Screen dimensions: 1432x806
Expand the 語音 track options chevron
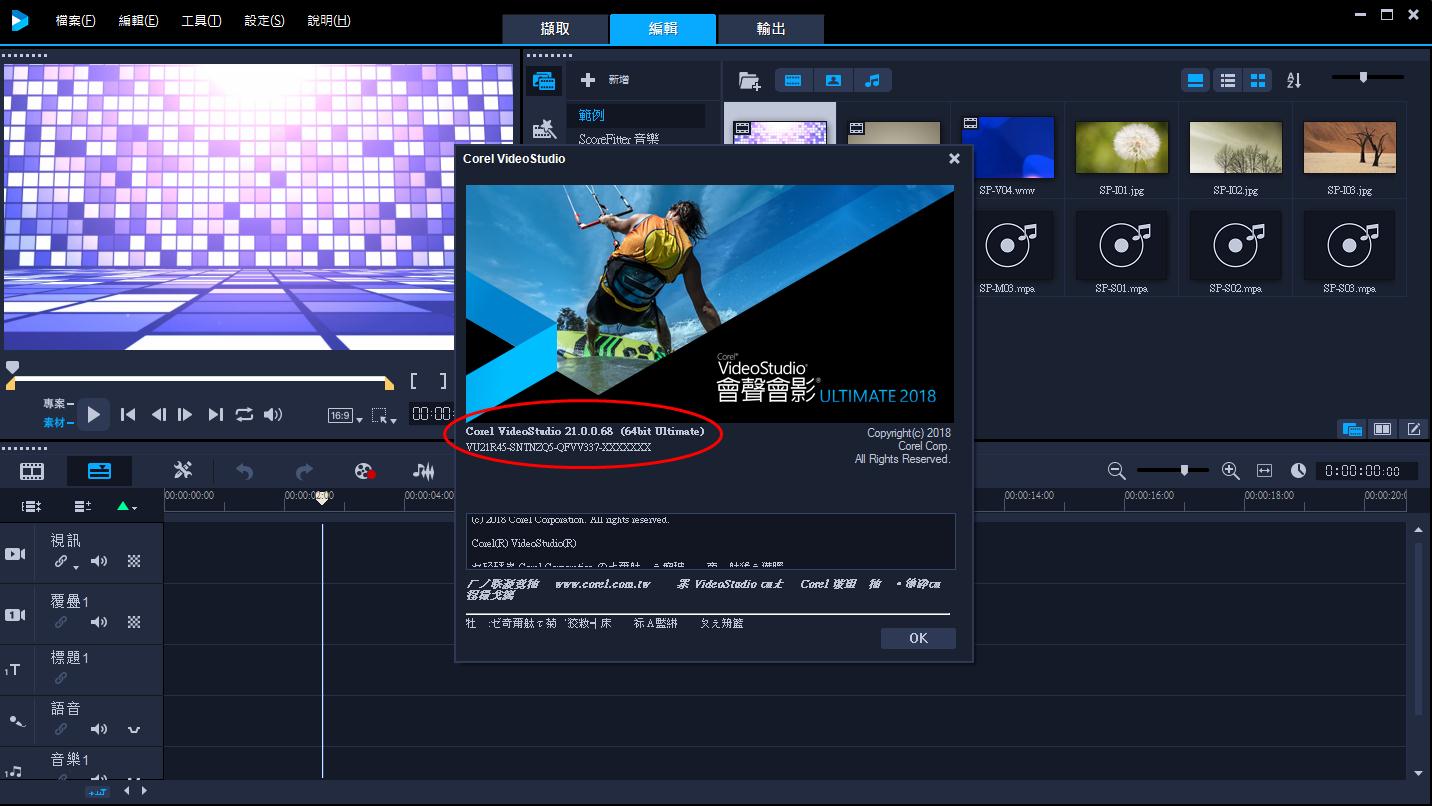(134, 730)
